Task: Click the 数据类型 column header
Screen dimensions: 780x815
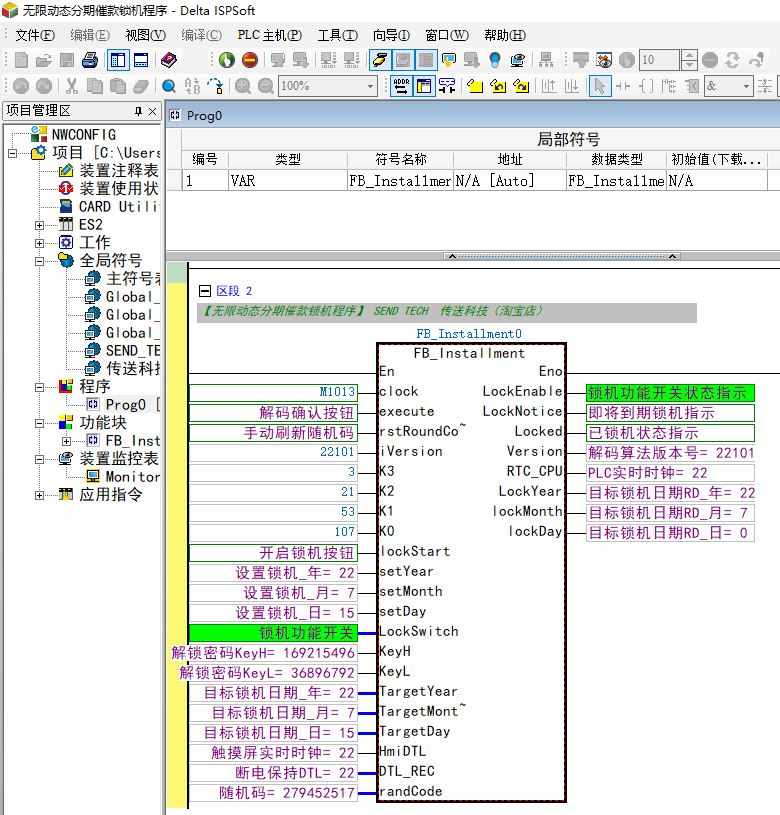Action: pos(616,159)
